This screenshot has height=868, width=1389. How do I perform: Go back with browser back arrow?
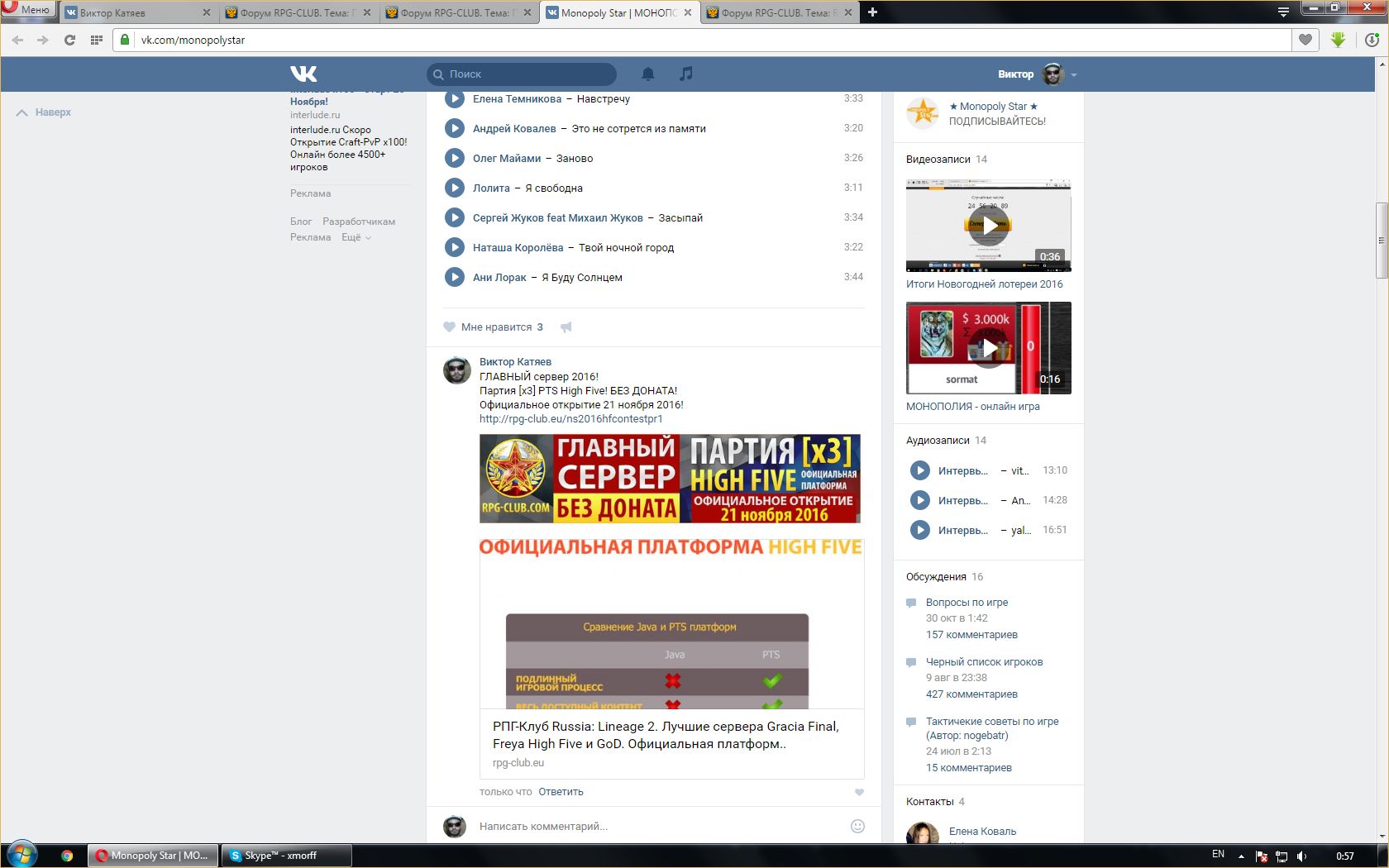[17, 40]
